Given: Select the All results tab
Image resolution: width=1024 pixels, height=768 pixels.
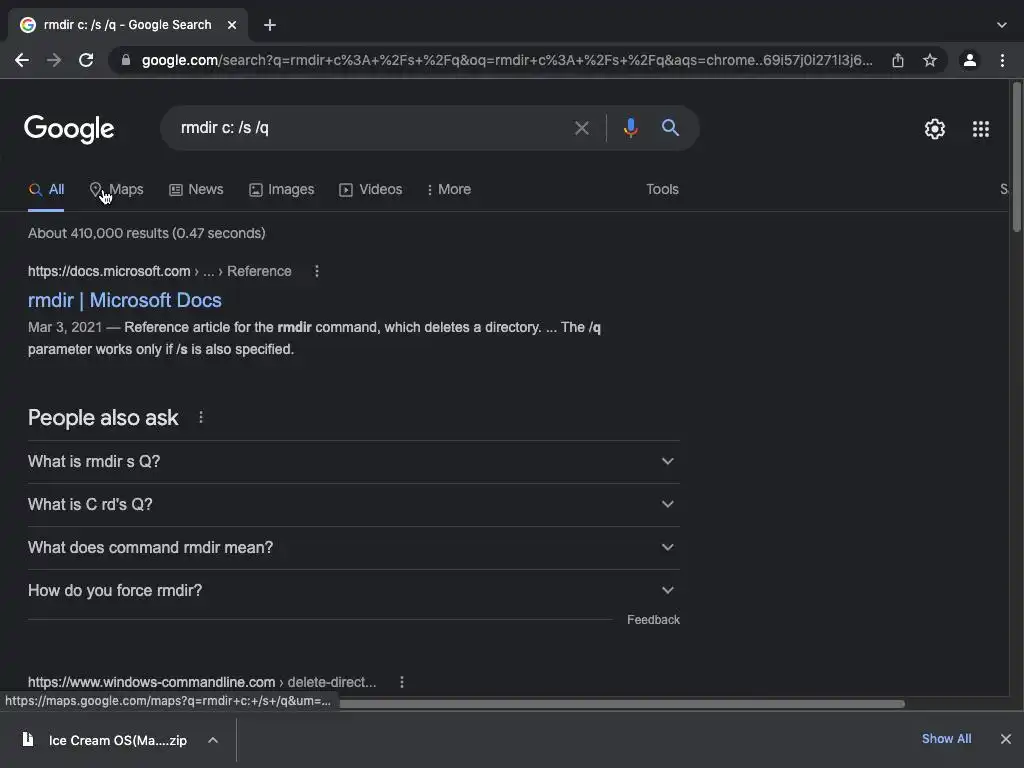Looking at the screenshot, I should (x=46, y=189).
